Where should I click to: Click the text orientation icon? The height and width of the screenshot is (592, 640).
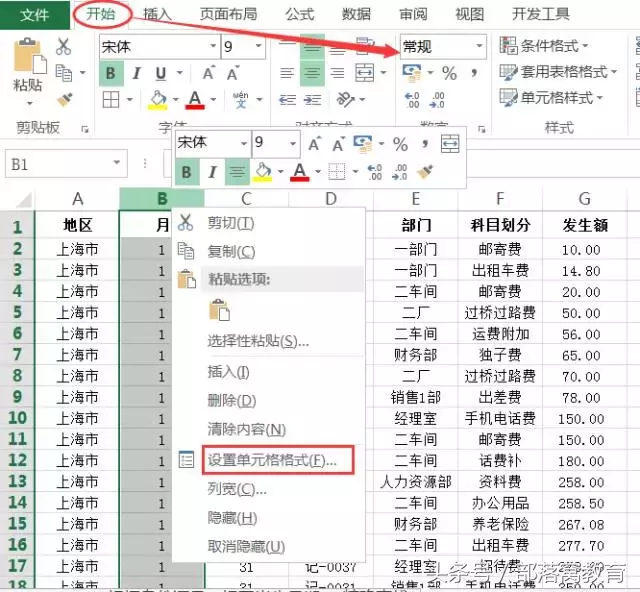(345, 99)
